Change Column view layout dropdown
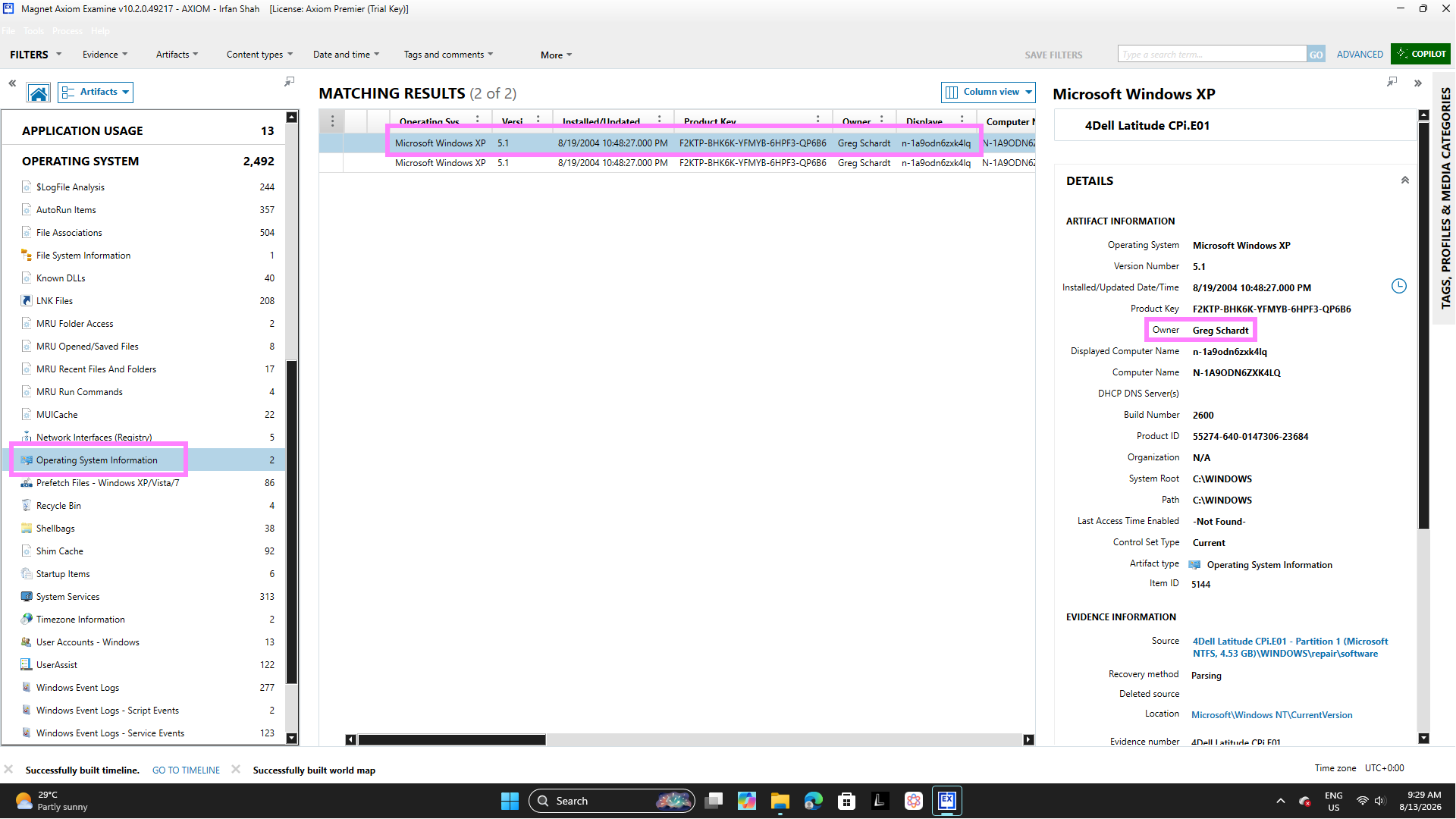The width and height of the screenshot is (1456, 819). tap(988, 92)
